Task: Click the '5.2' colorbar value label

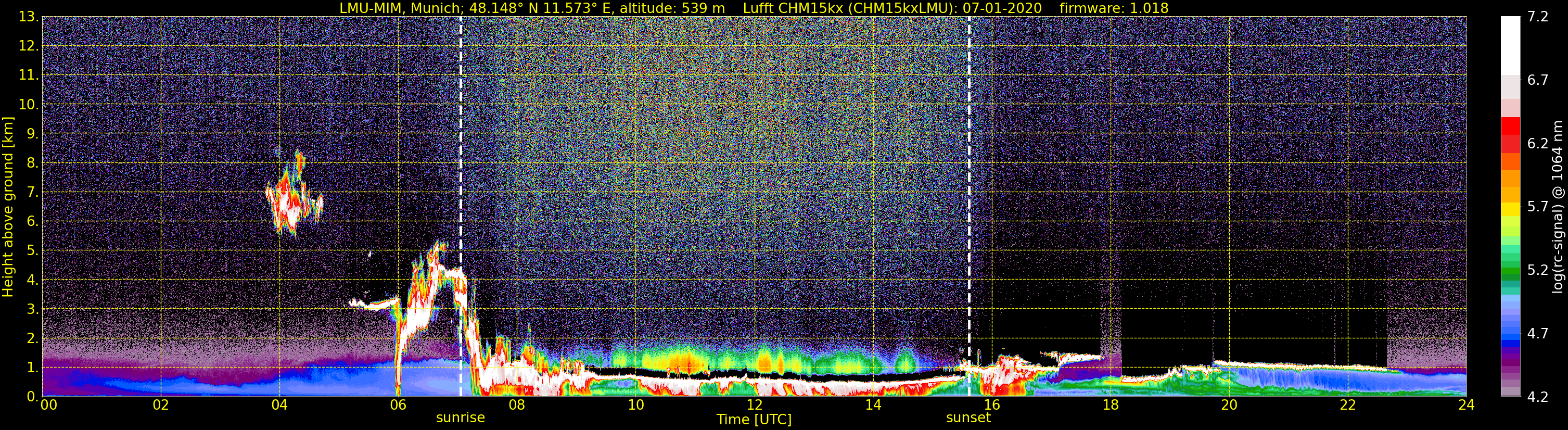Action: click(x=1538, y=270)
